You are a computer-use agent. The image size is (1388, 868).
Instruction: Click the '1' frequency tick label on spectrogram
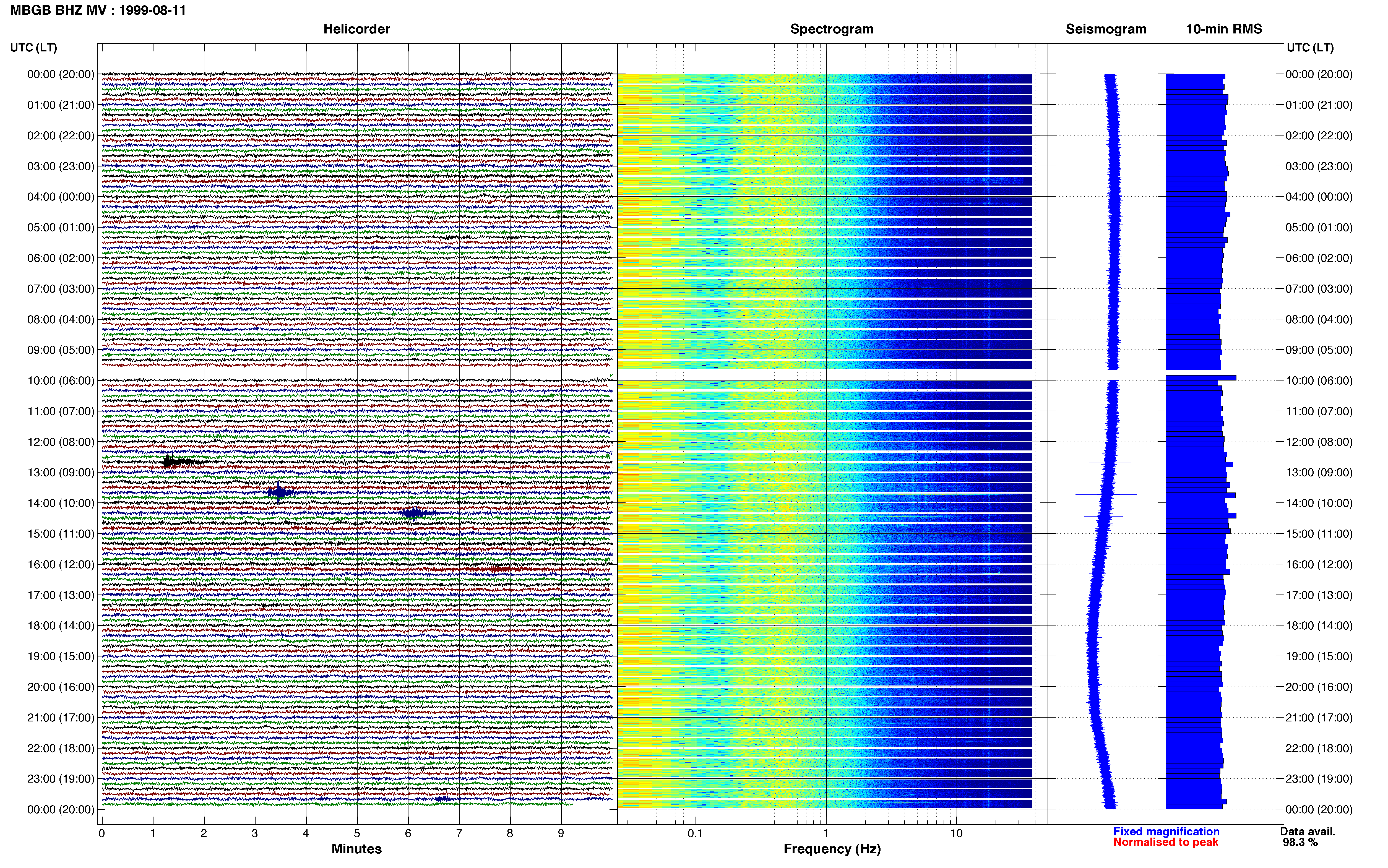826,833
